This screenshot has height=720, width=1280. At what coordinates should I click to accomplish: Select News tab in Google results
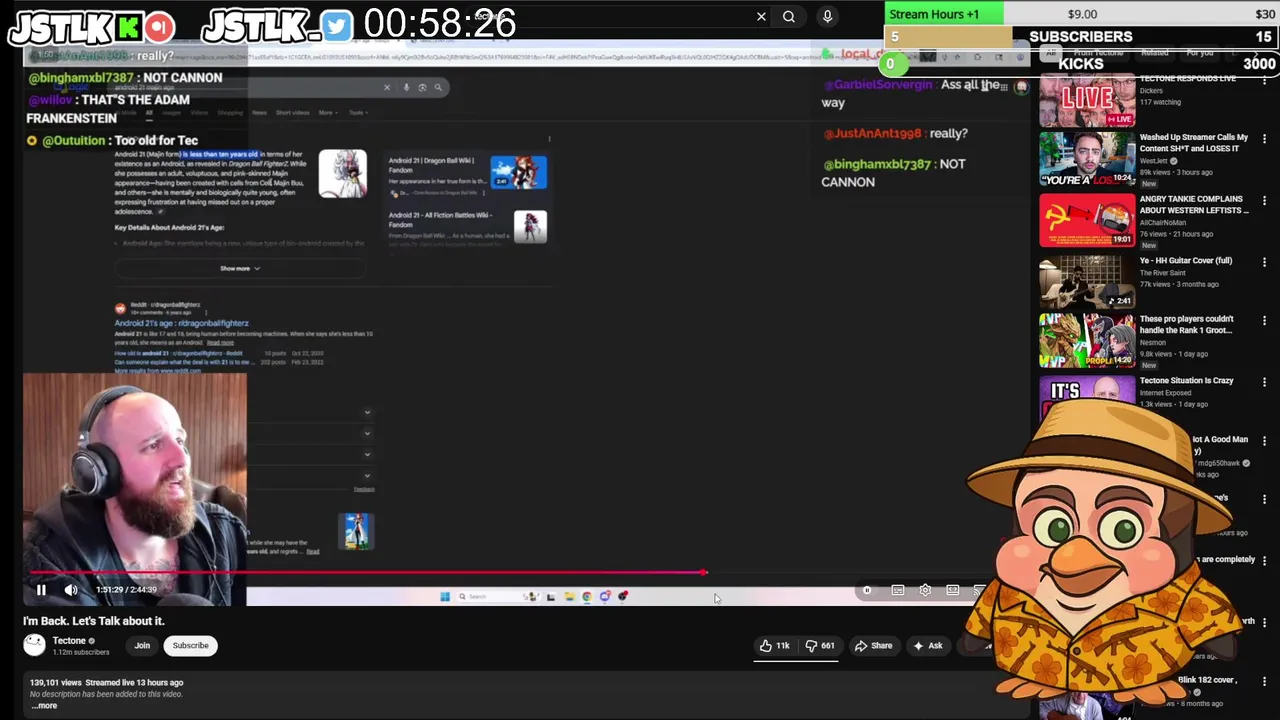[x=259, y=113]
